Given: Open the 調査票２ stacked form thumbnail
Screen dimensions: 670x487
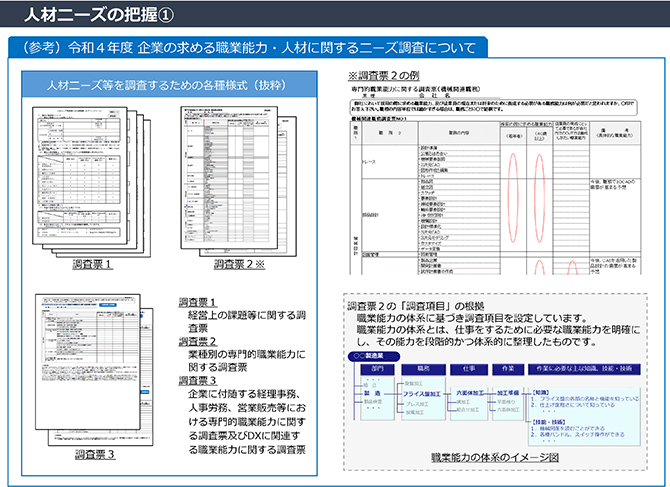Looking at the screenshot, I should pyautogui.click(x=238, y=181).
